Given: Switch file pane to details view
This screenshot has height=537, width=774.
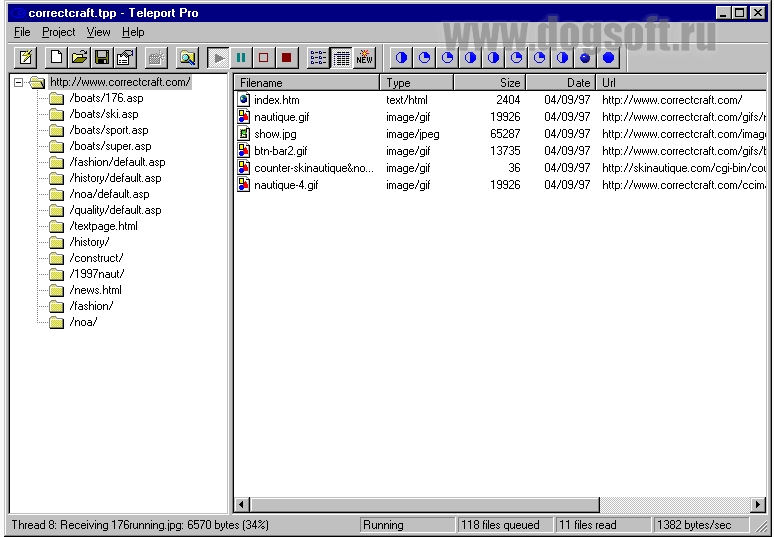Looking at the screenshot, I should click(341, 58).
